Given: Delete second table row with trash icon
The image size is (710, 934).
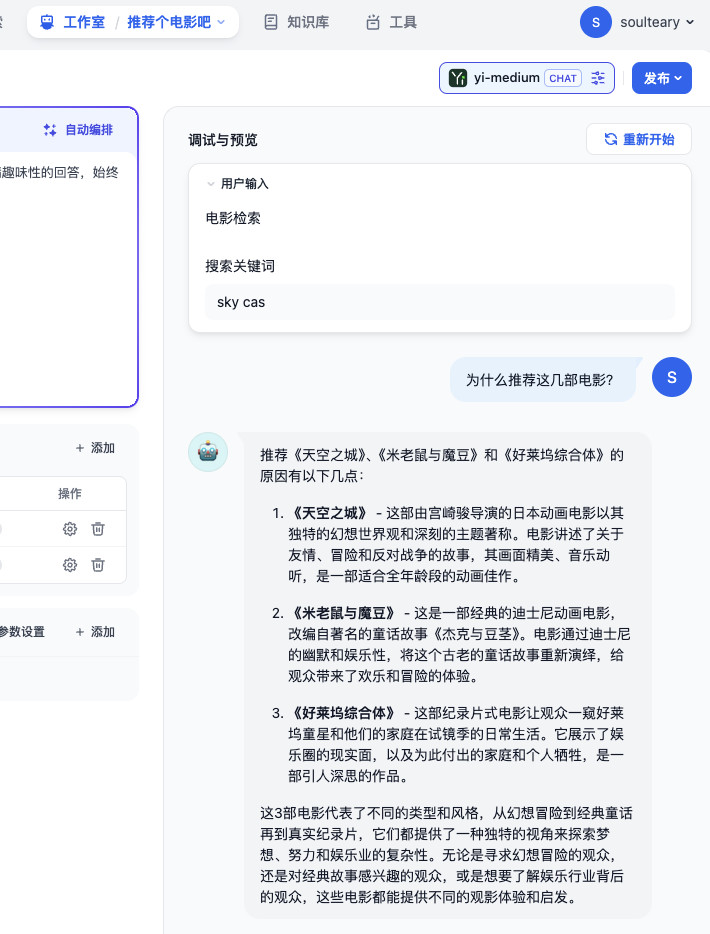Looking at the screenshot, I should click(98, 565).
